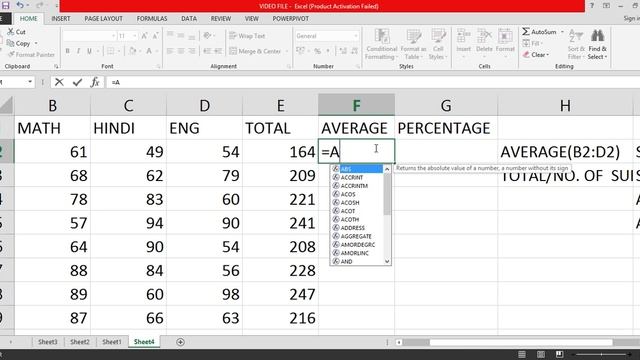640x360 pixels.
Task: Click the AutoSum sigma button
Action: [539, 31]
